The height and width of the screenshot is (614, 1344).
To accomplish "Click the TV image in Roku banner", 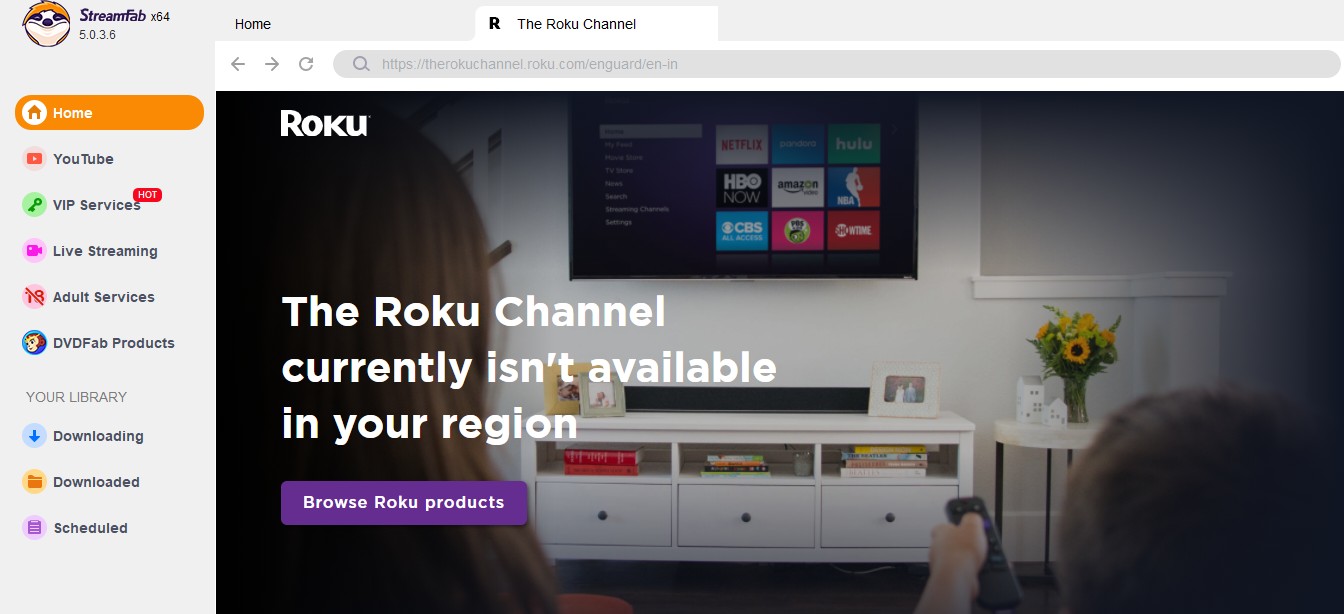I will point(743,186).
